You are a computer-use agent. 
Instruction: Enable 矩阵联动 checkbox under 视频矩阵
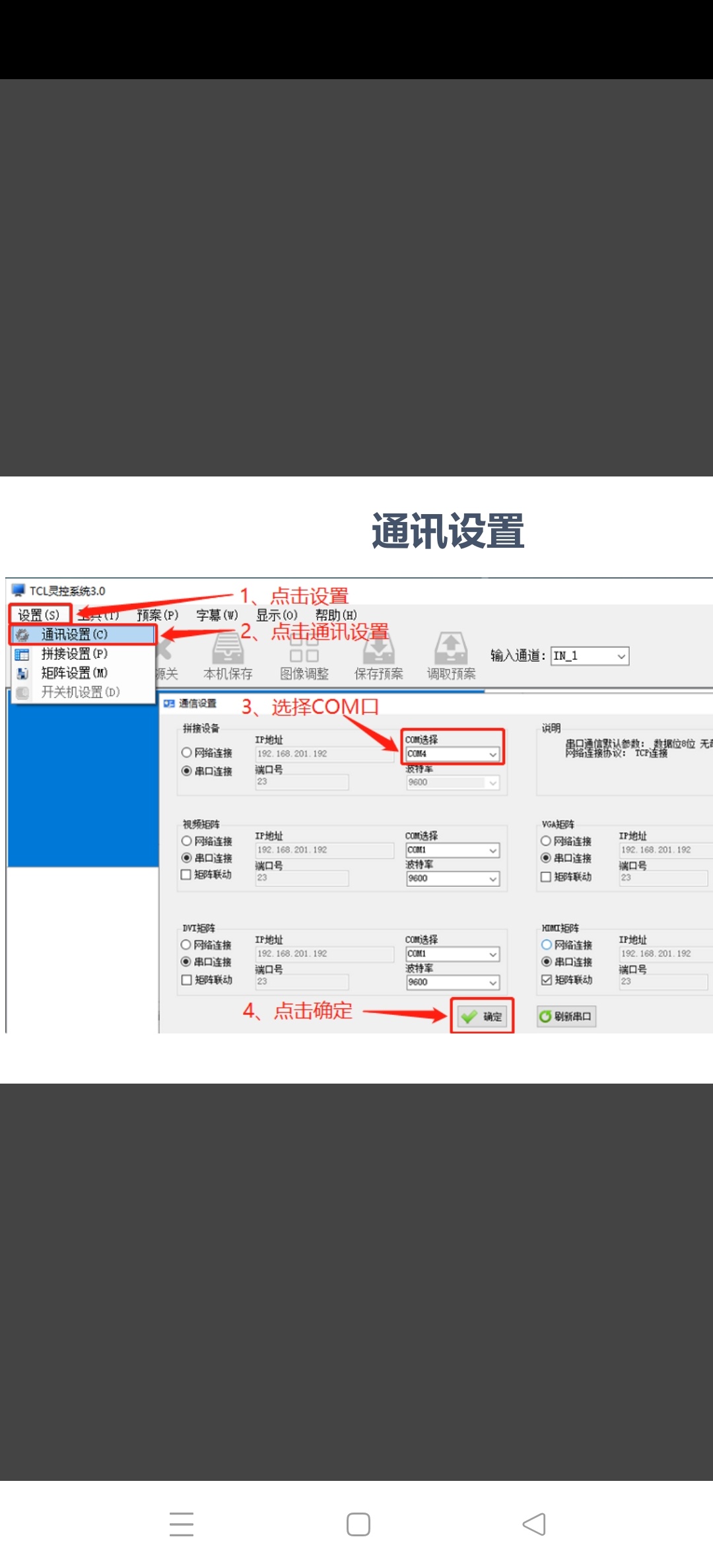click(186, 875)
